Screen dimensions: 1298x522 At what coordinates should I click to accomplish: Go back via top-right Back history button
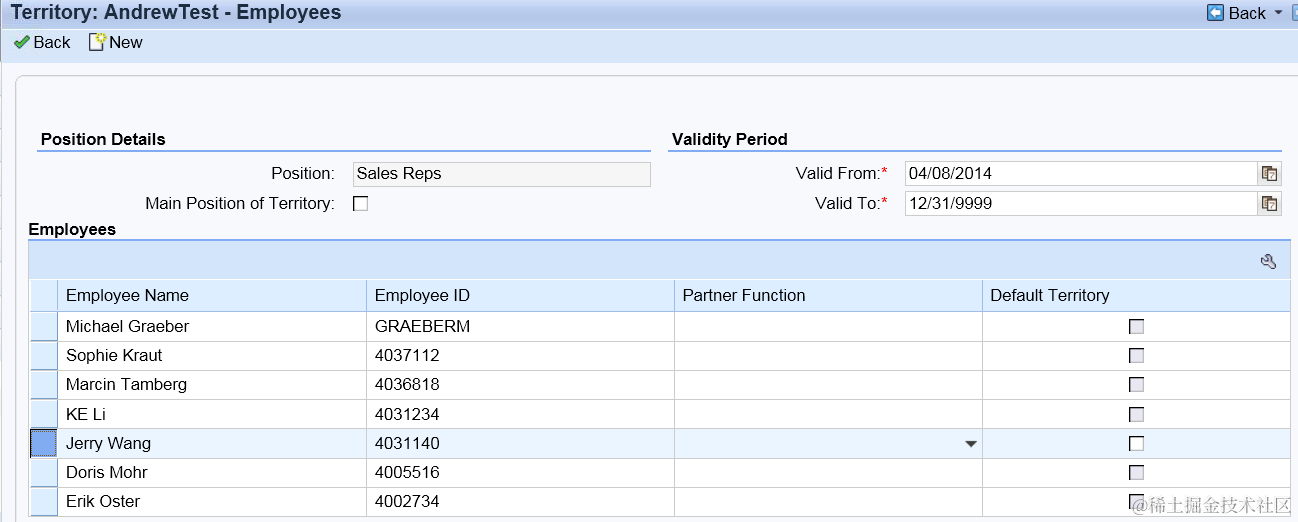point(1236,13)
